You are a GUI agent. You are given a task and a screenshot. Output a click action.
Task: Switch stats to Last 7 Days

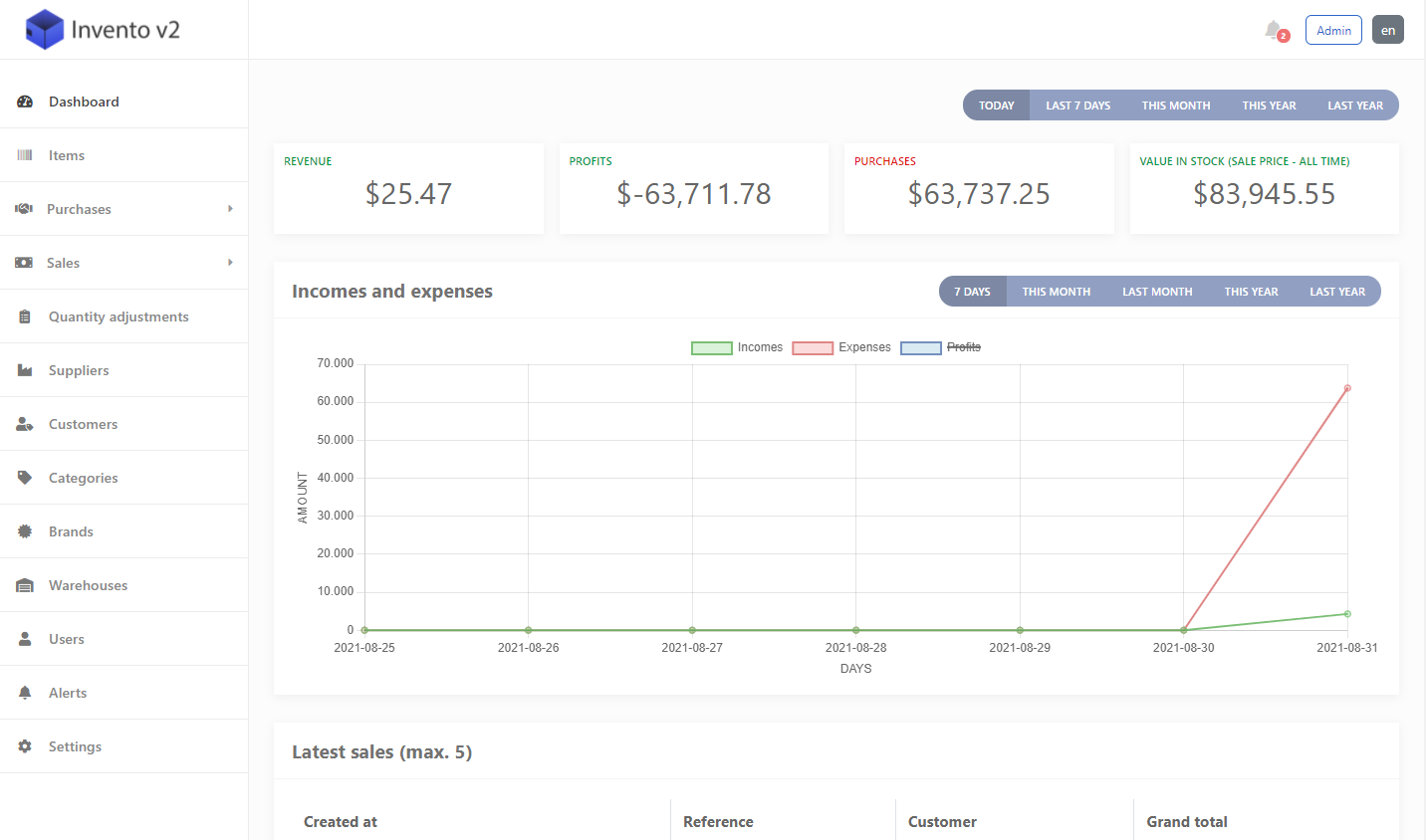(x=1077, y=105)
